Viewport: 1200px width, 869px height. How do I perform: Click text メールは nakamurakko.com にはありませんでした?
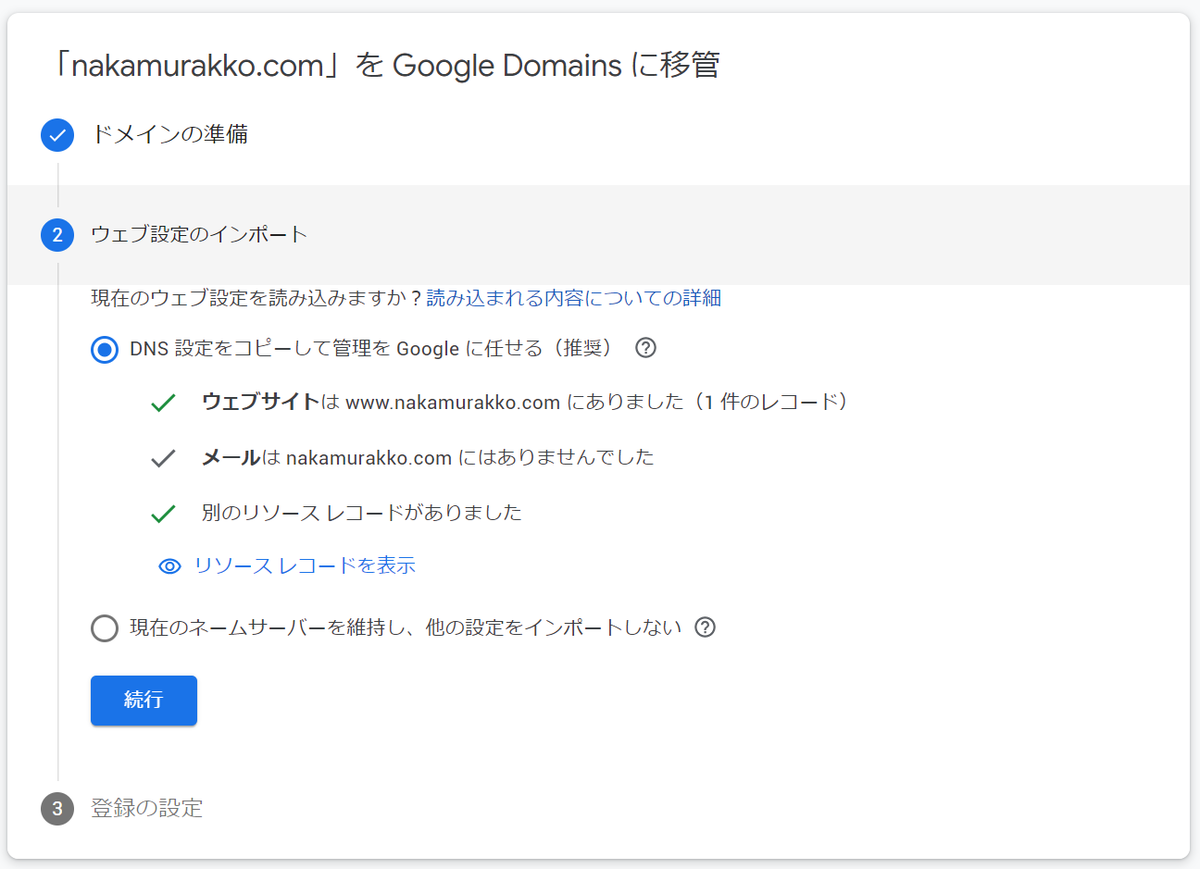coord(428,458)
